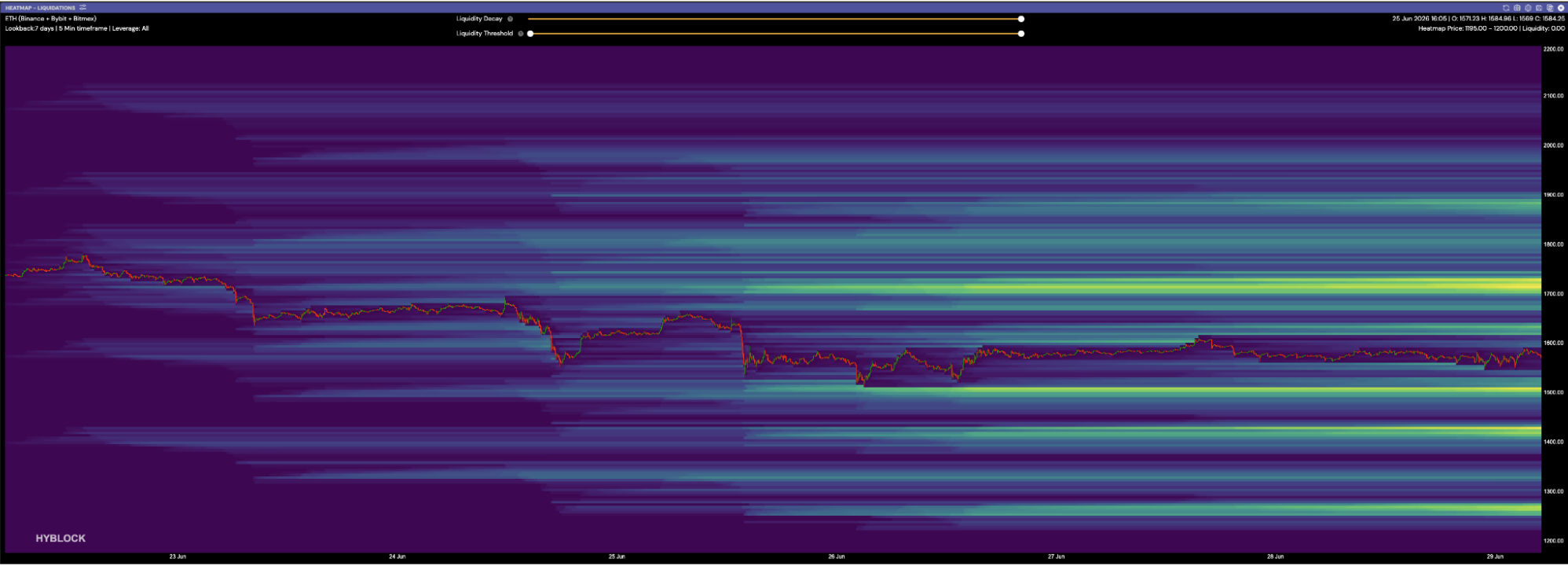Click the Liquidity Decay help icon
Image resolution: width=1568 pixels, height=566 pixels.
[511, 19]
